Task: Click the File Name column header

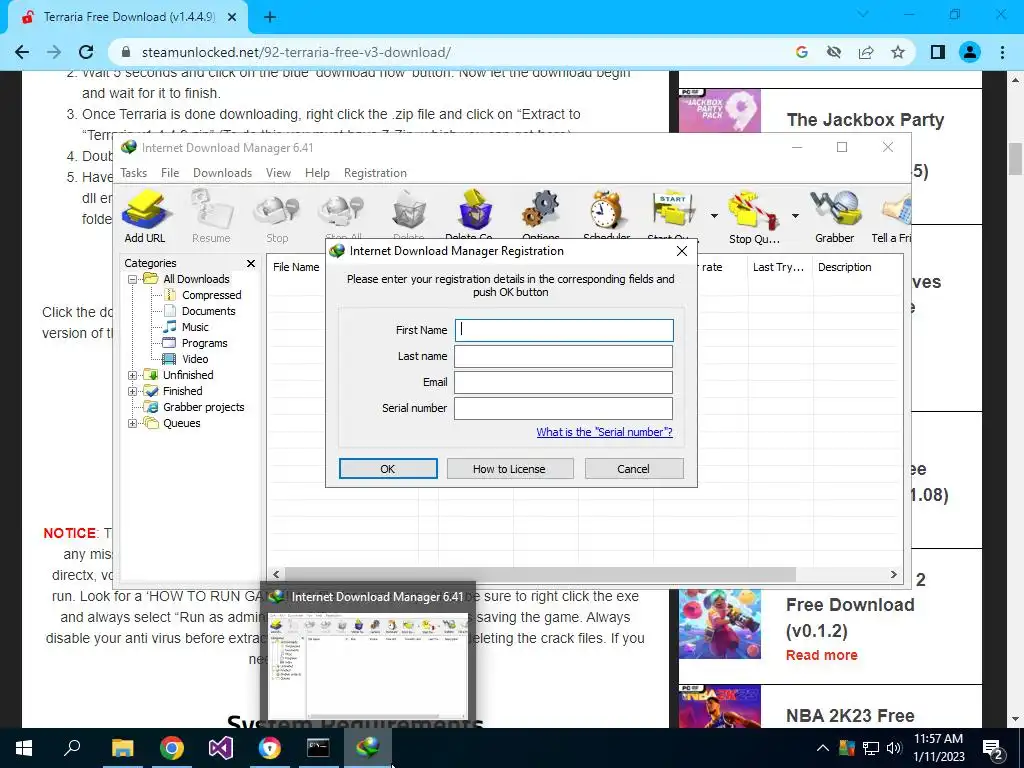Action: (x=296, y=267)
